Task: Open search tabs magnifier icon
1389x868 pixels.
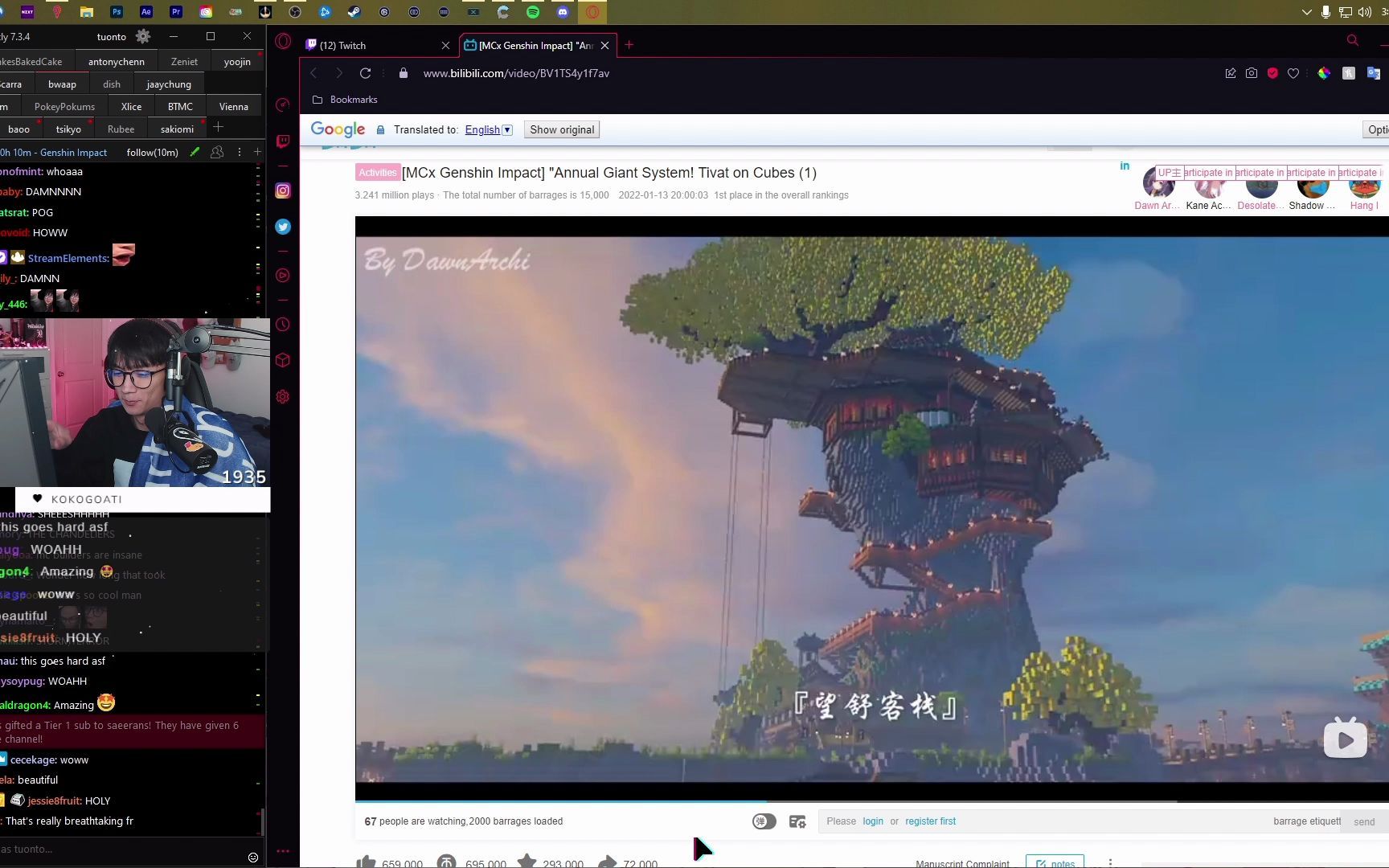Action: click(1353, 40)
